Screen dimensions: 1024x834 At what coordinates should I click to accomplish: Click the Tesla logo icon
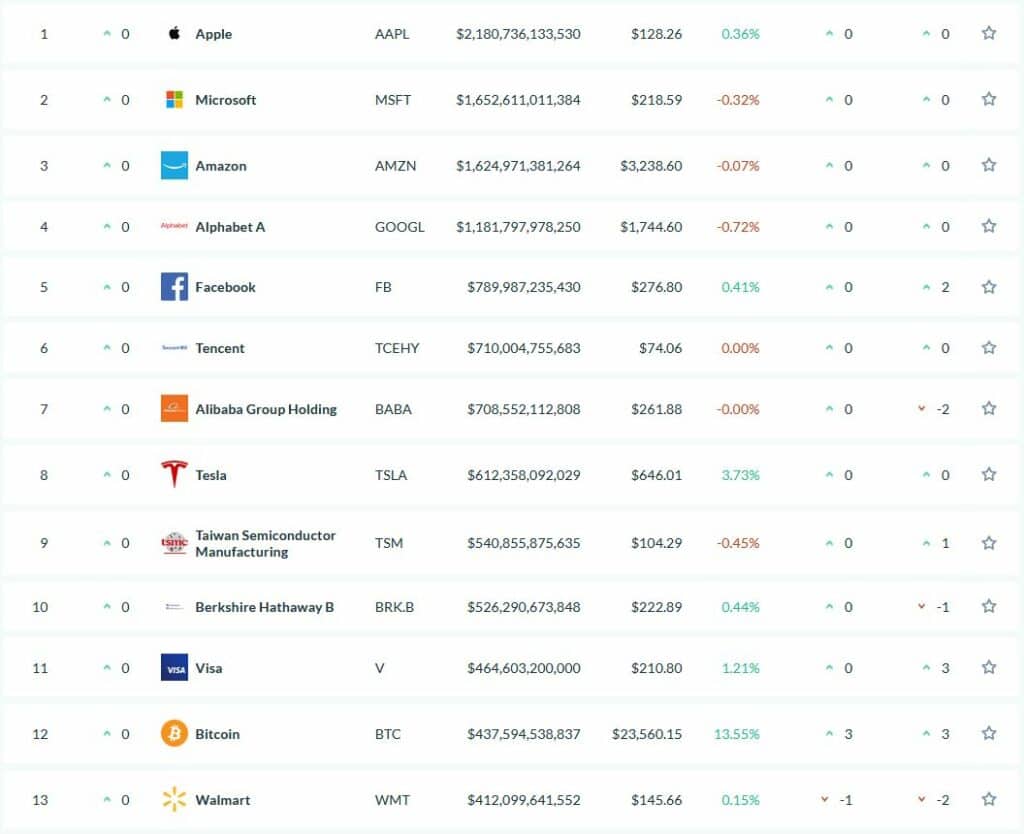pyautogui.click(x=175, y=475)
